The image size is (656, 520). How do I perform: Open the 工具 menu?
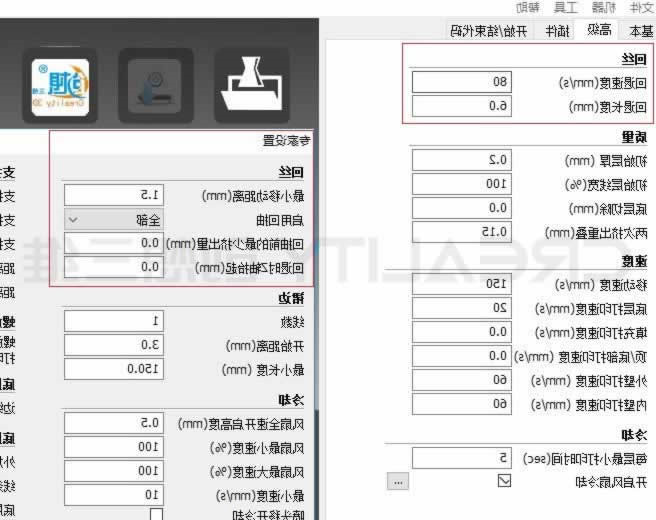tap(566, 7)
